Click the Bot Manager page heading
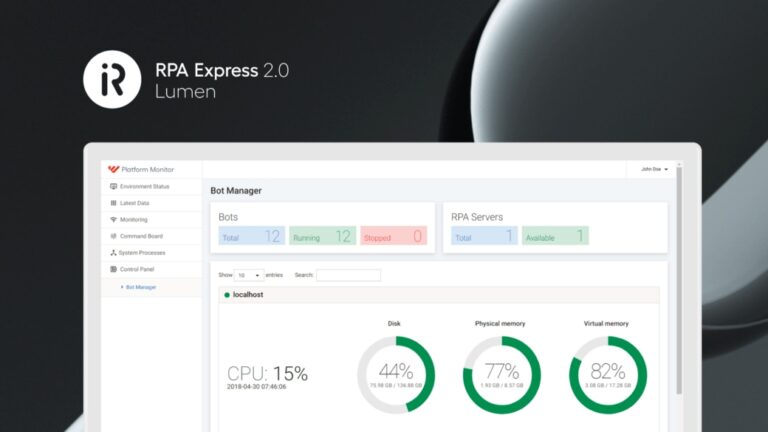This screenshot has width=768, height=432. [x=236, y=191]
